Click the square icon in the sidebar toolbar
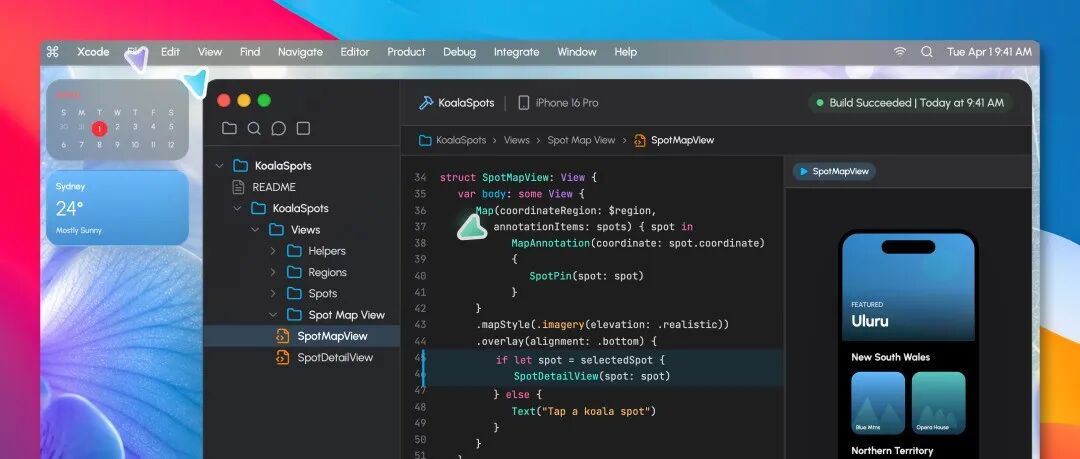The width and height of the screenshot is (1080, 459). point(303,128)
